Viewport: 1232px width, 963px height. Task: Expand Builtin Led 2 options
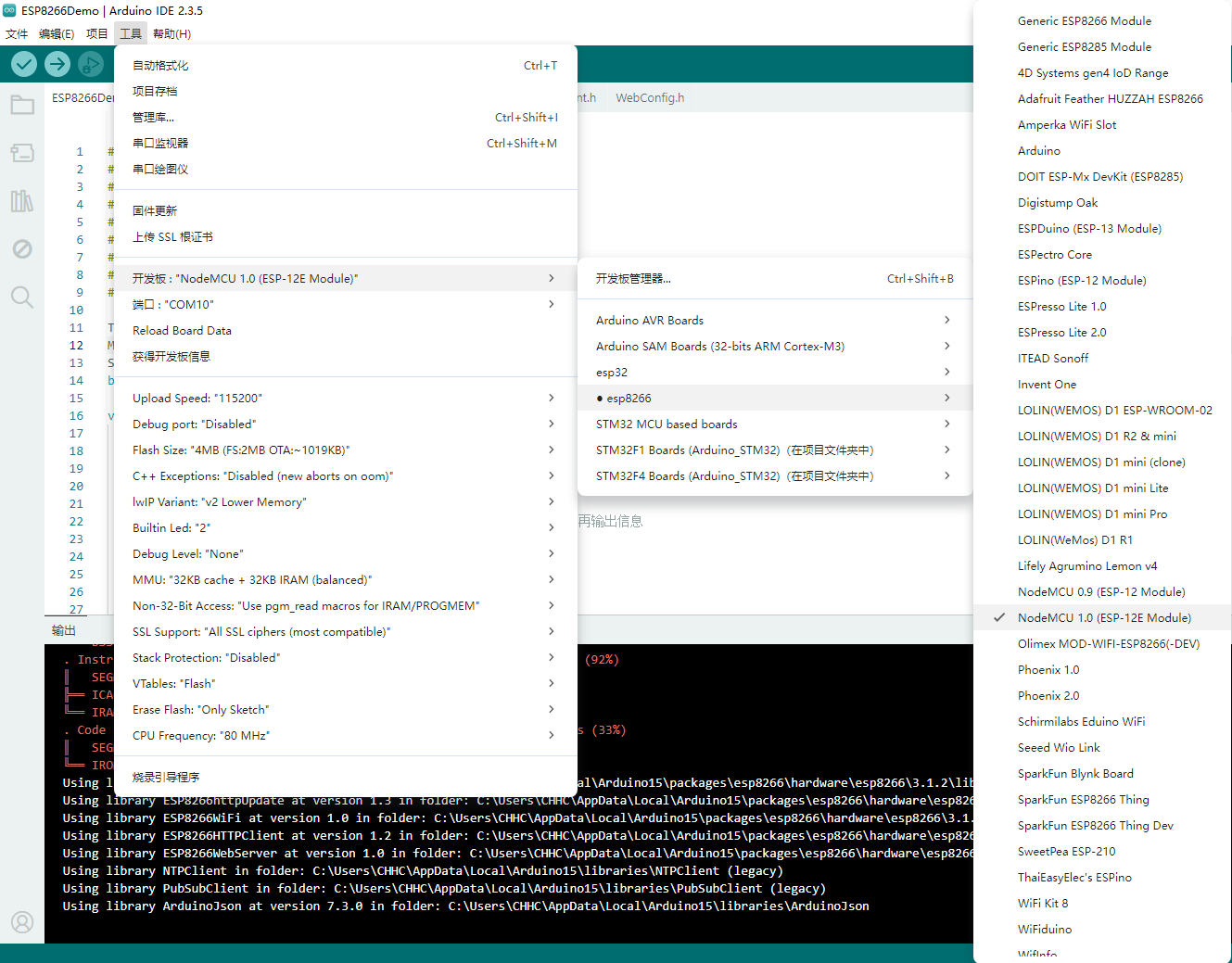click(x=345, y=527)
